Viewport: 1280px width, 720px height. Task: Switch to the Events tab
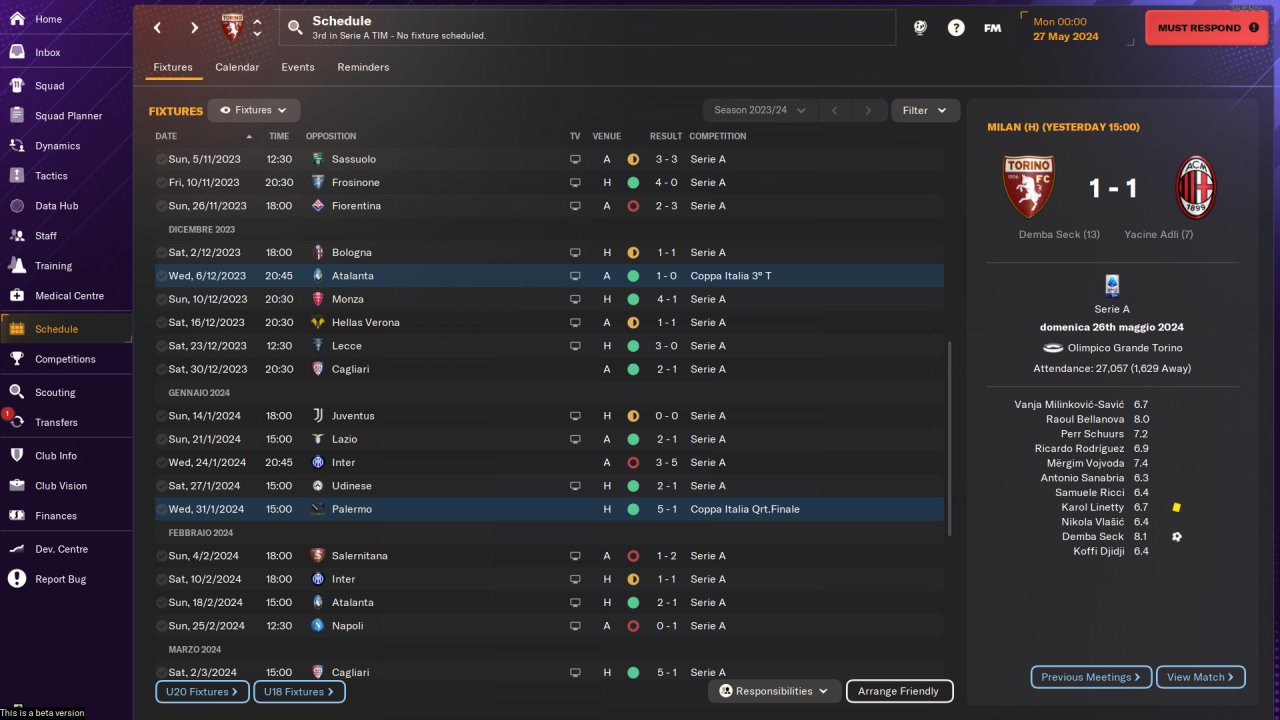tap(298, 67)
